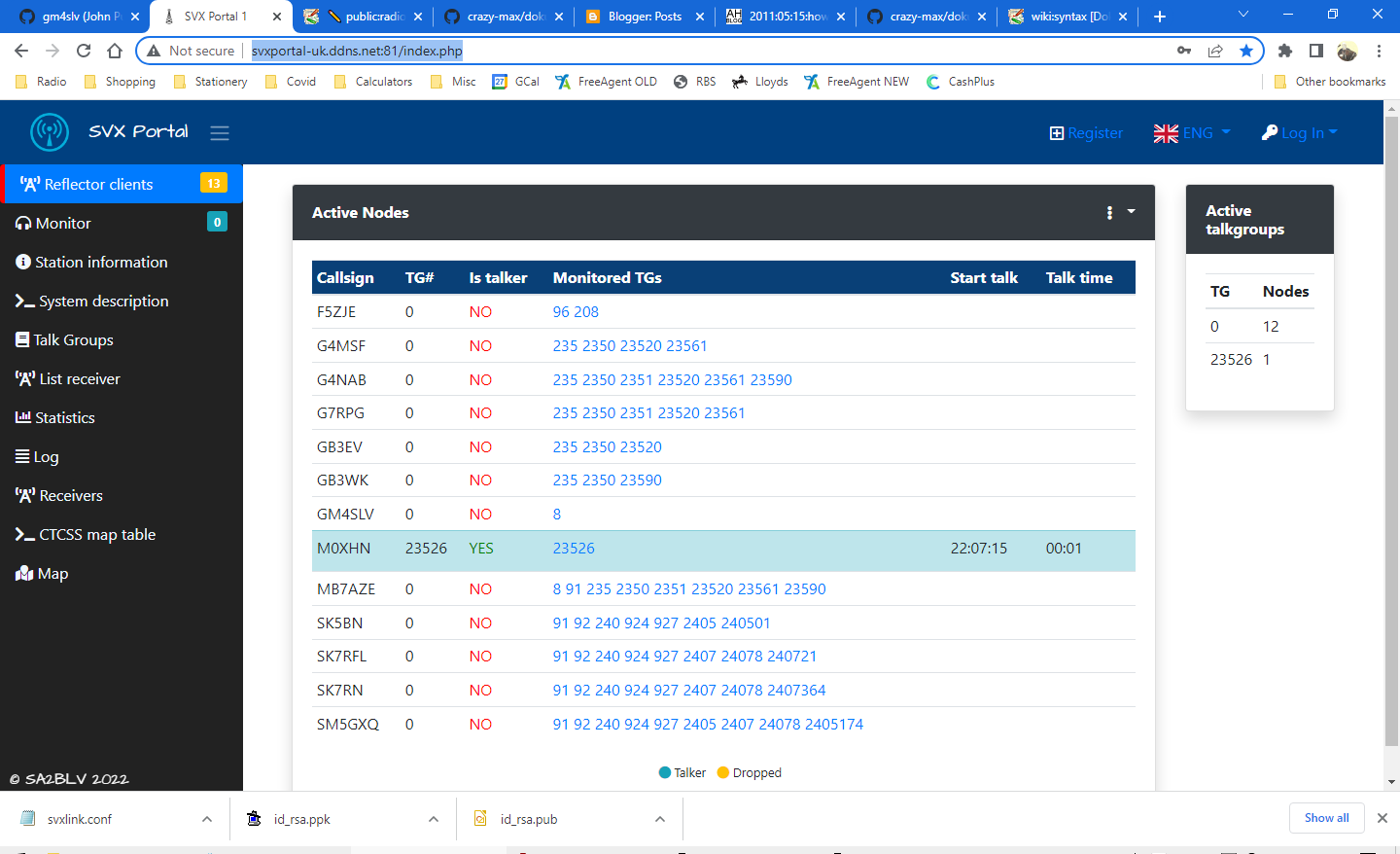Expand the ENG language dropdown
1400x854 pixels.
pos(1192,132)
